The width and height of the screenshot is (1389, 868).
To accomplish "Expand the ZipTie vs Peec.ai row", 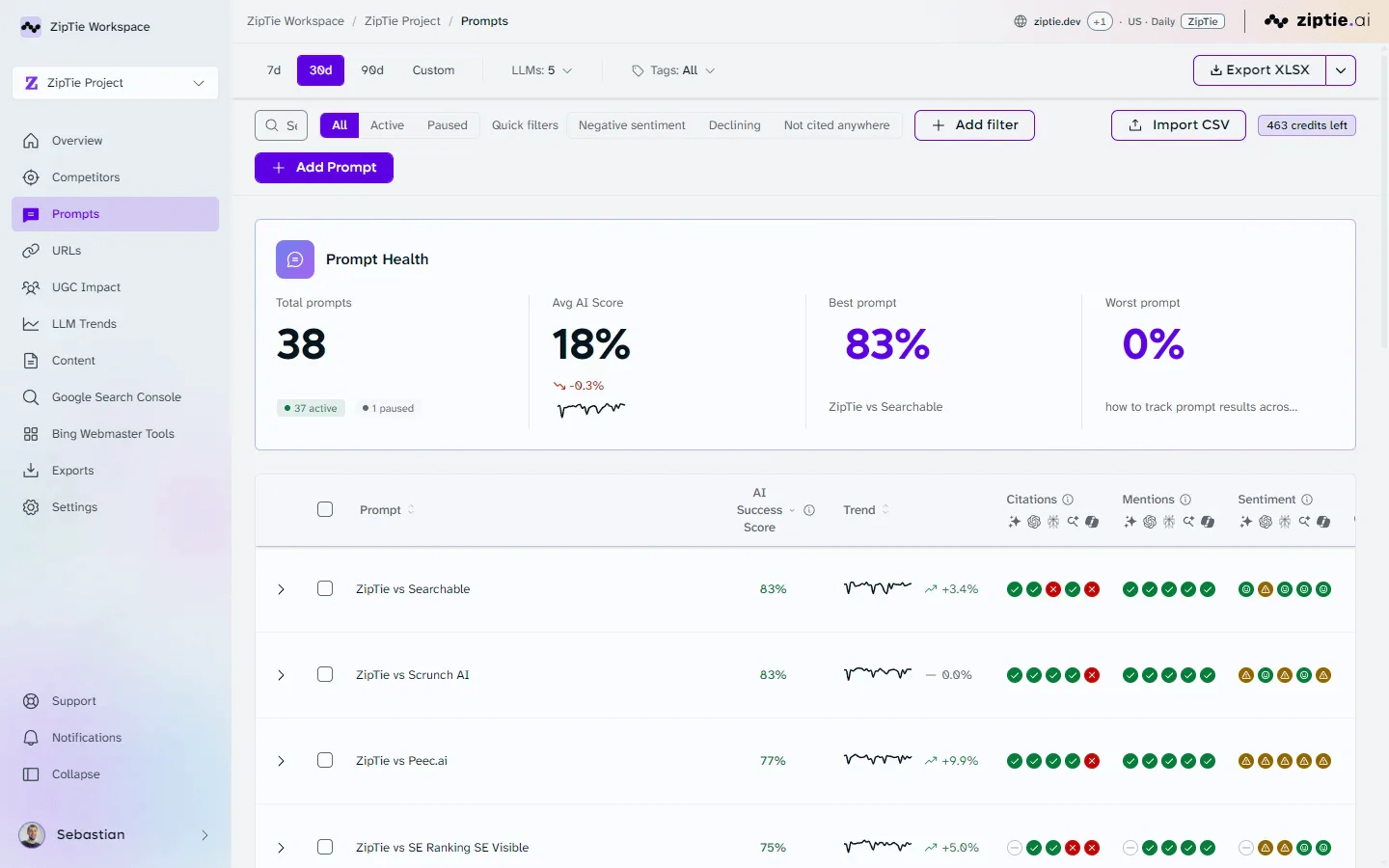I will tap(281, 761).
